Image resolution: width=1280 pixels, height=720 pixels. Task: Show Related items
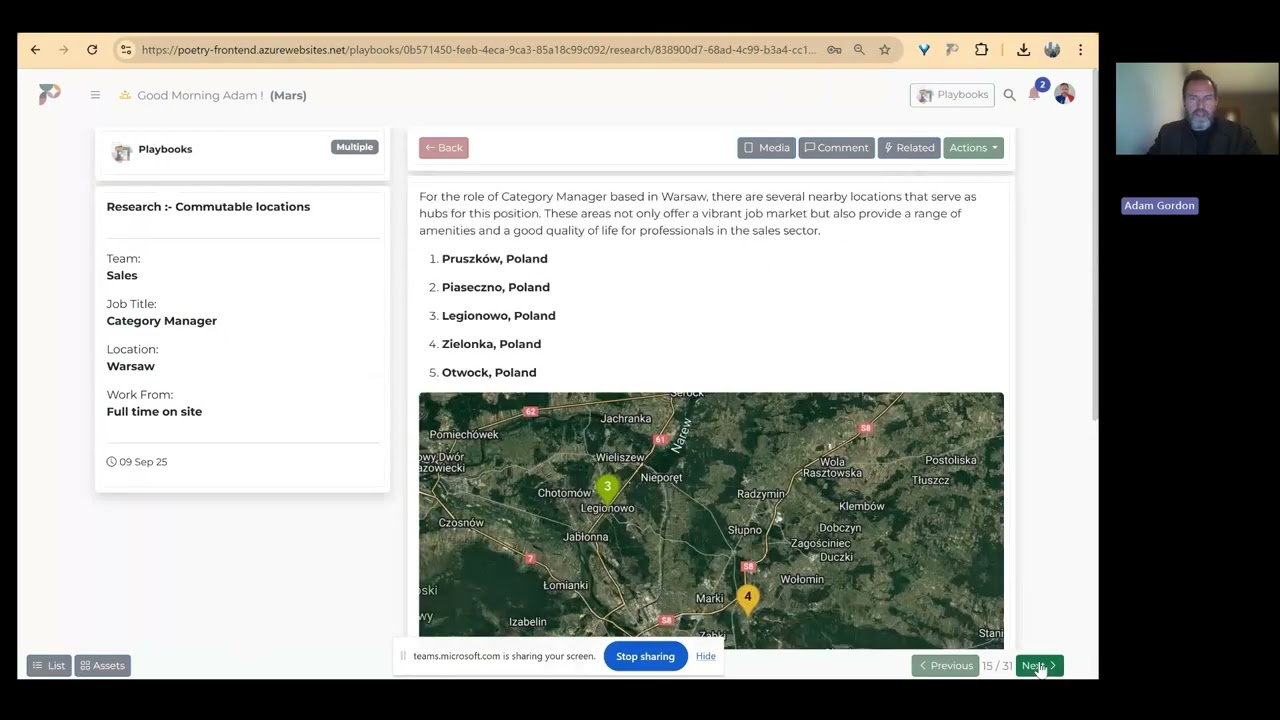click(909, 148)
